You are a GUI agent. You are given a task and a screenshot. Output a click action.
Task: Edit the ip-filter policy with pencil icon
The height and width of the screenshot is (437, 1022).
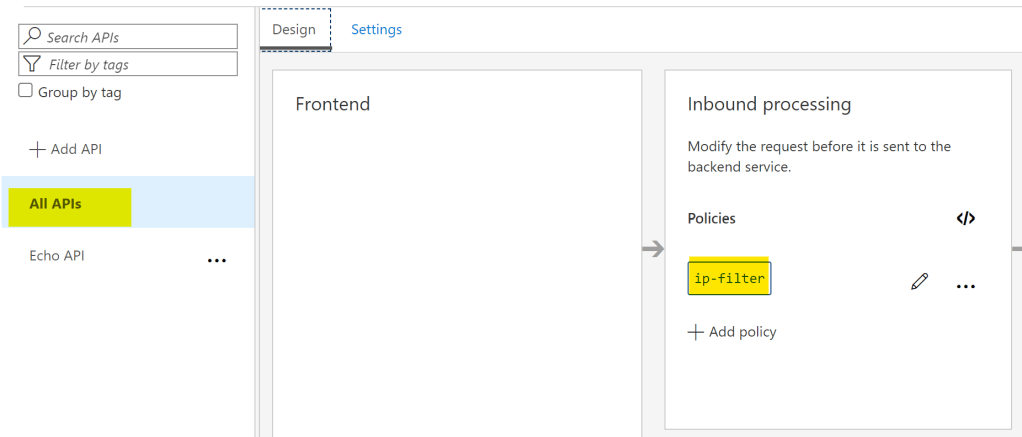point(919,282)
